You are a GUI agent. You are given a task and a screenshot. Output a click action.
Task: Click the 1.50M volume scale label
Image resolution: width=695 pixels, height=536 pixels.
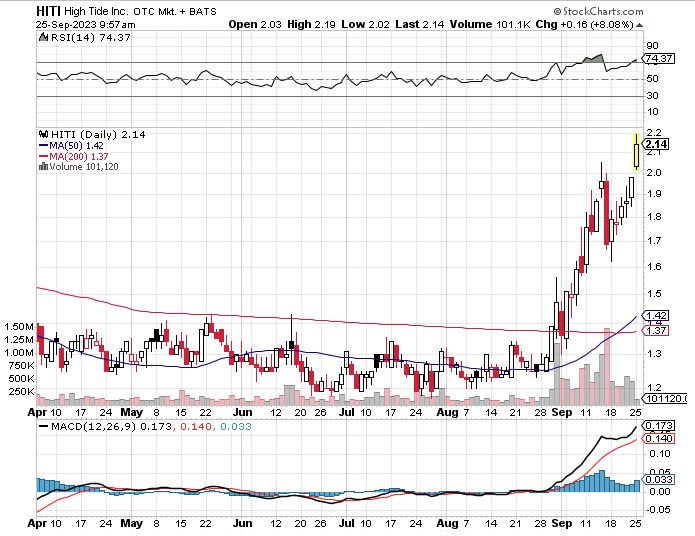19,327
